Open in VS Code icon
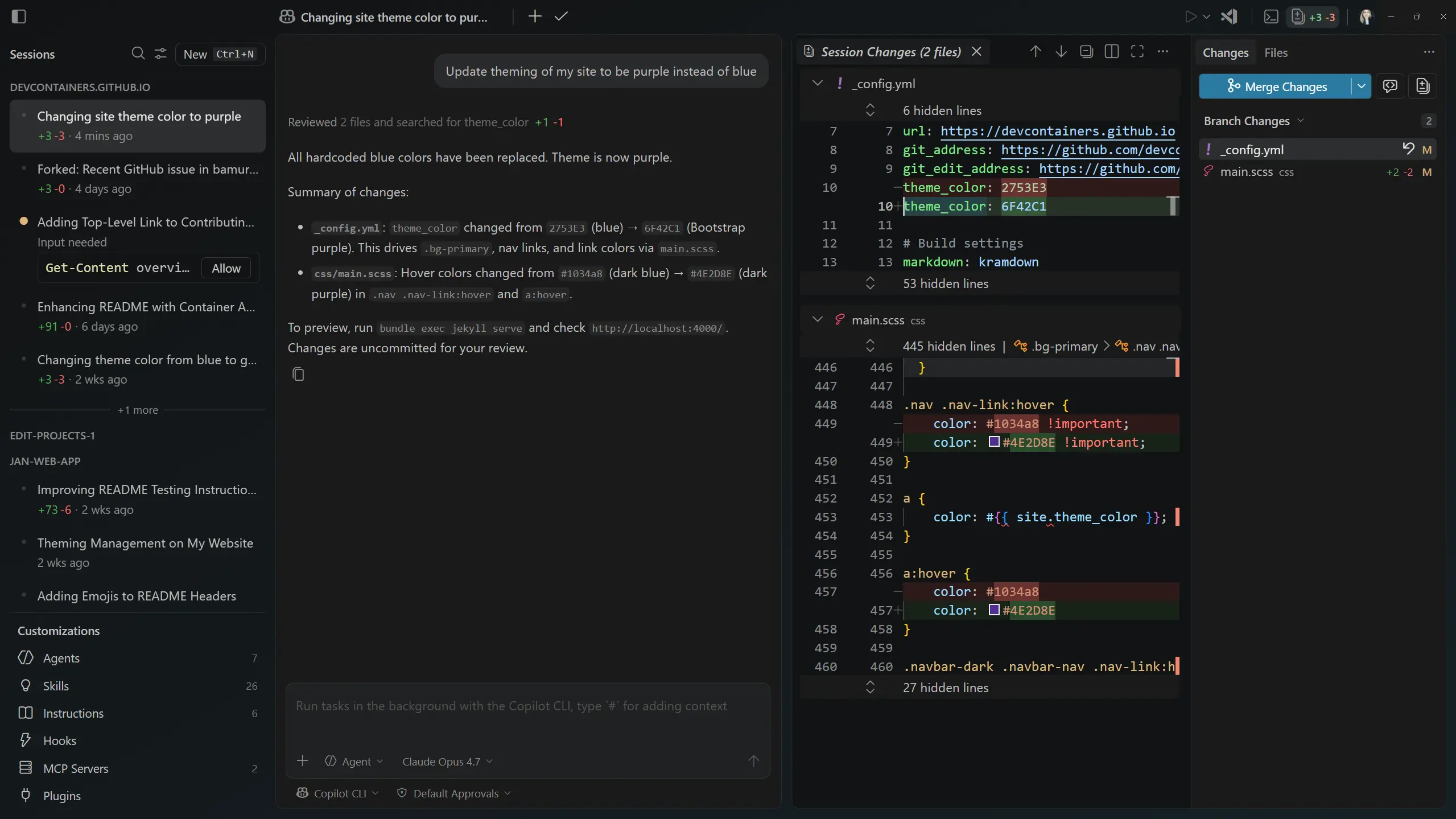Viewport: 1456px width, 819px height. pyautogui.click(x=1229, y=17)
